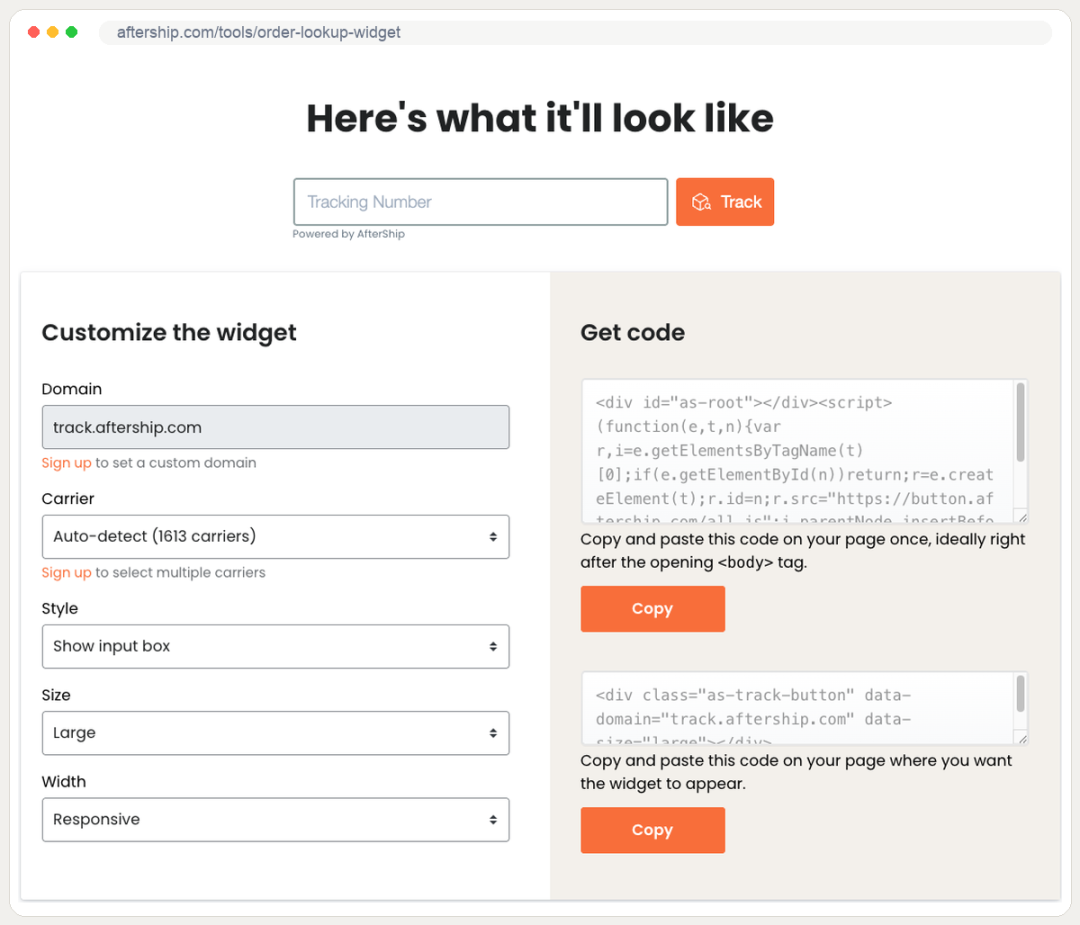
Task: Click the Here's what it'll look like heading
Action: [x=540, y=118]
